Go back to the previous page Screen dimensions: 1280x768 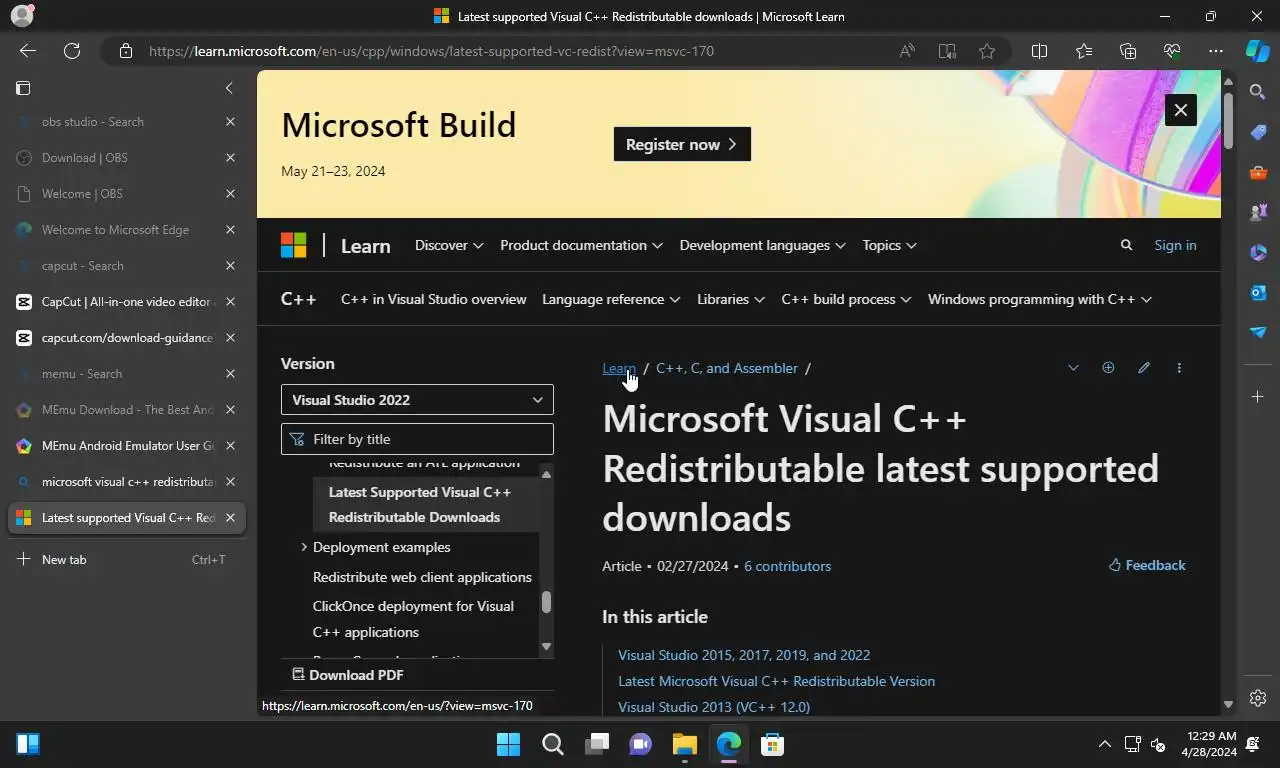[x=28, y=51]
